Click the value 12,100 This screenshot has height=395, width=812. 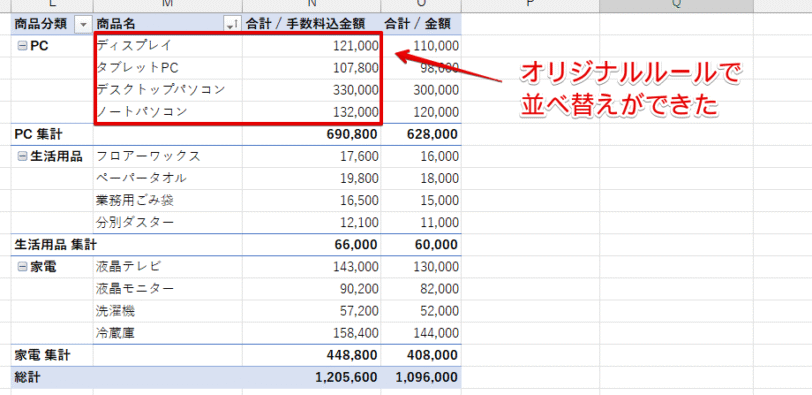359,223
